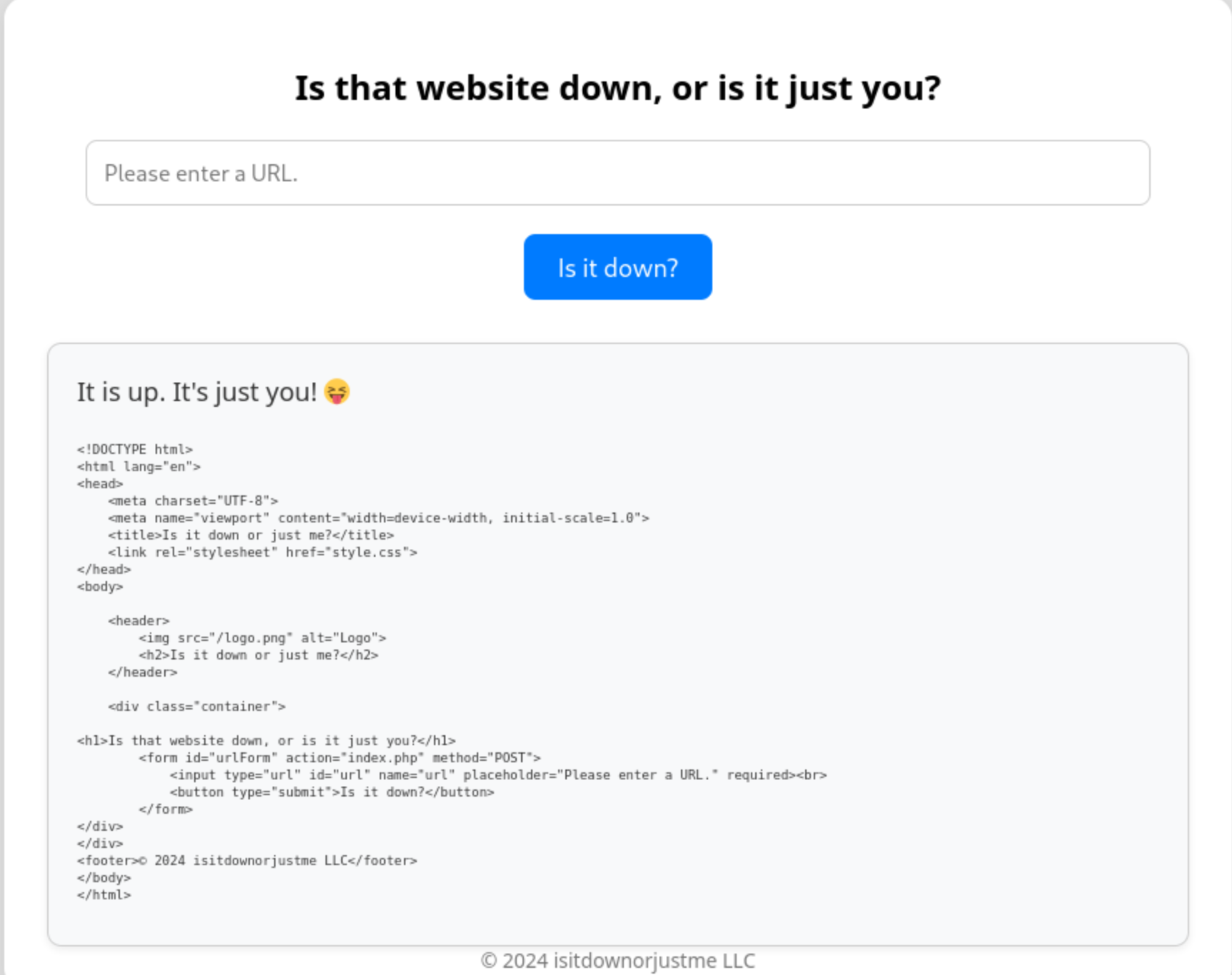The image size is (1232, 975).
Task: Click the meta viewport code line
Action: (x=378, y=518)
